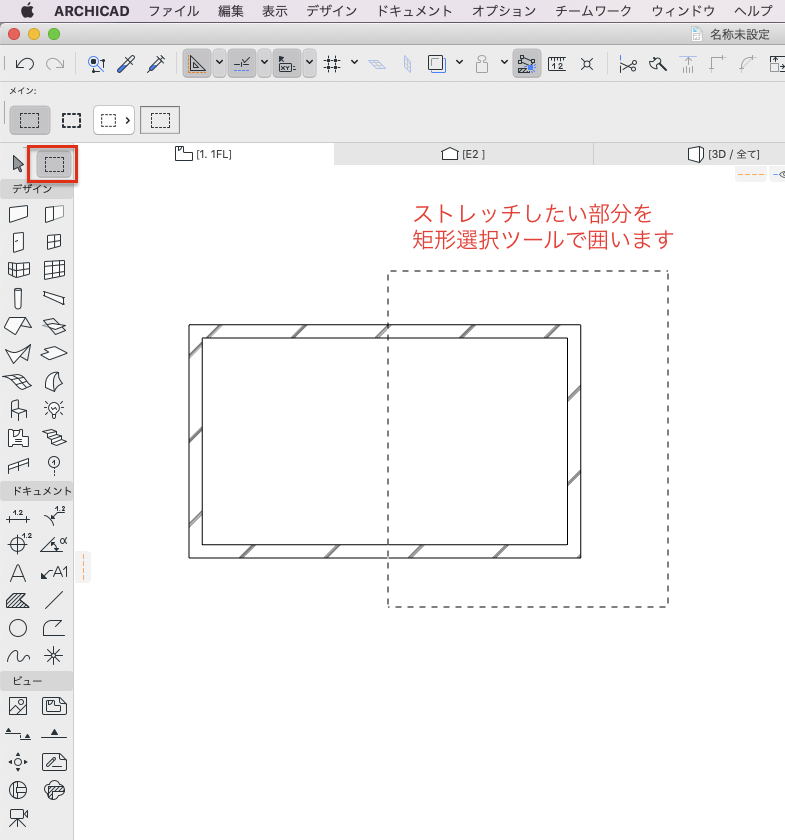The height and width of the screenshot is (840, 785).
Task: Open Trace options dropdown arrow
Action: coord(459,62)
